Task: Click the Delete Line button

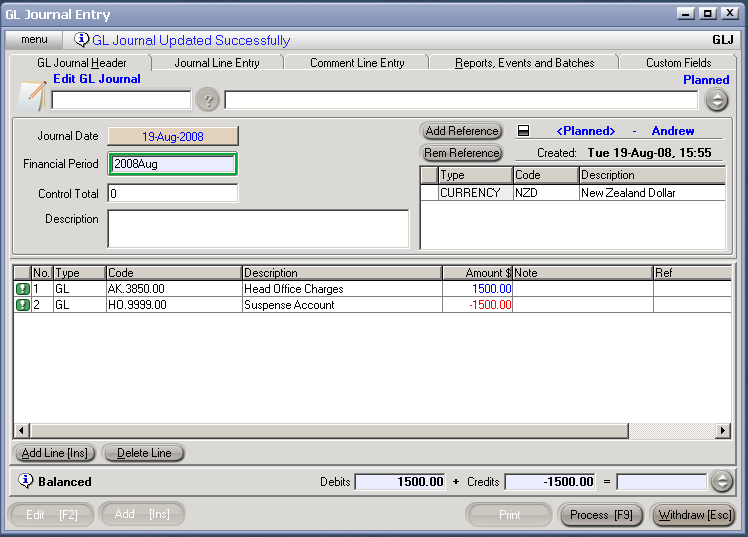Action: (144, 453)
